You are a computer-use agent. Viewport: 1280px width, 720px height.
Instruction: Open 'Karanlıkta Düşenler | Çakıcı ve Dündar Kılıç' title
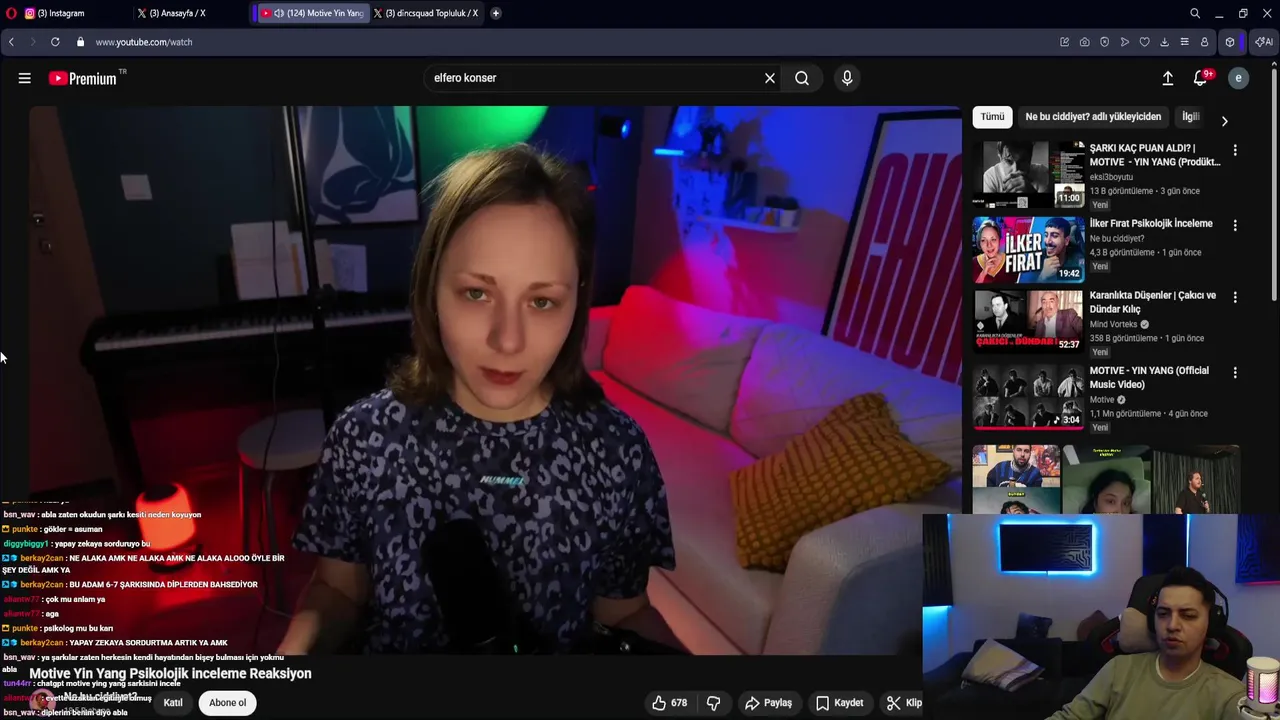1152,302
